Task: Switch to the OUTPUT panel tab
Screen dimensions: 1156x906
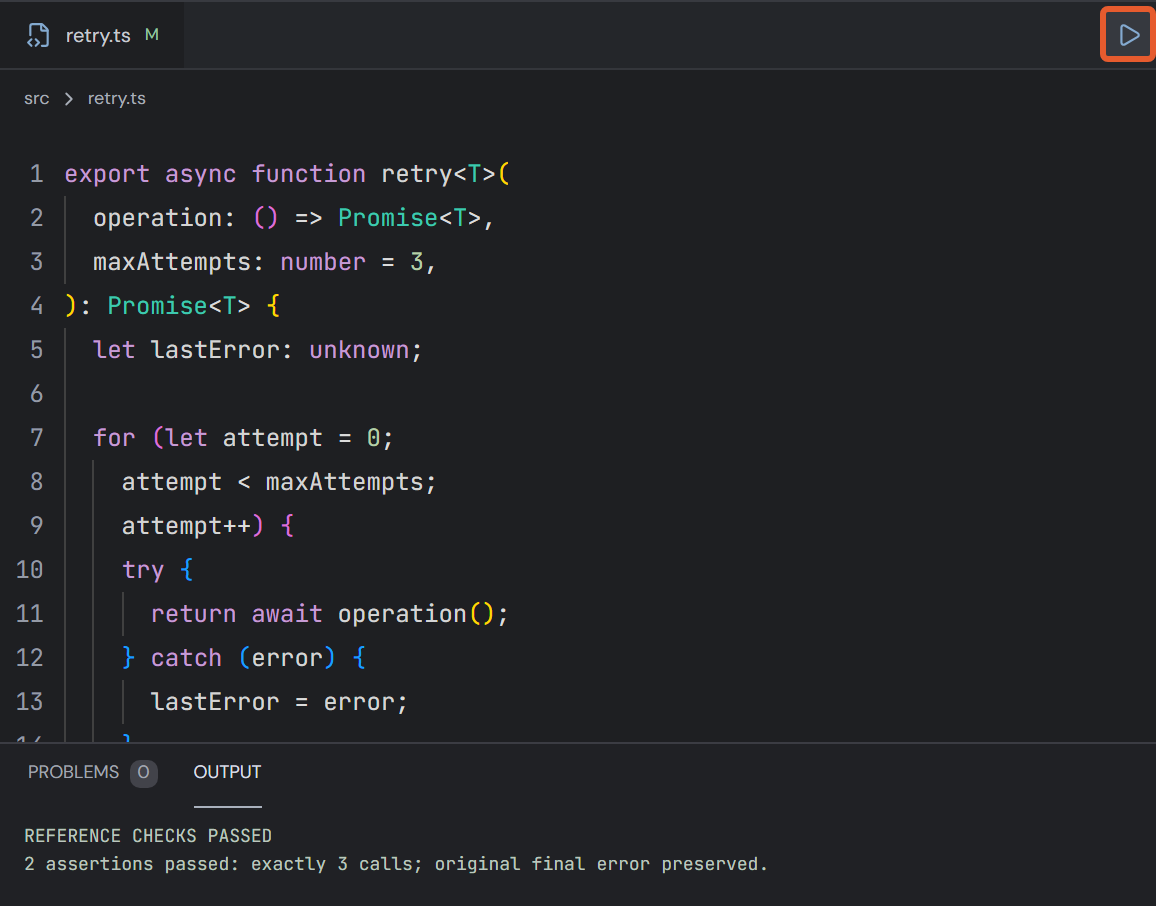Action: (x=227, y=772)
